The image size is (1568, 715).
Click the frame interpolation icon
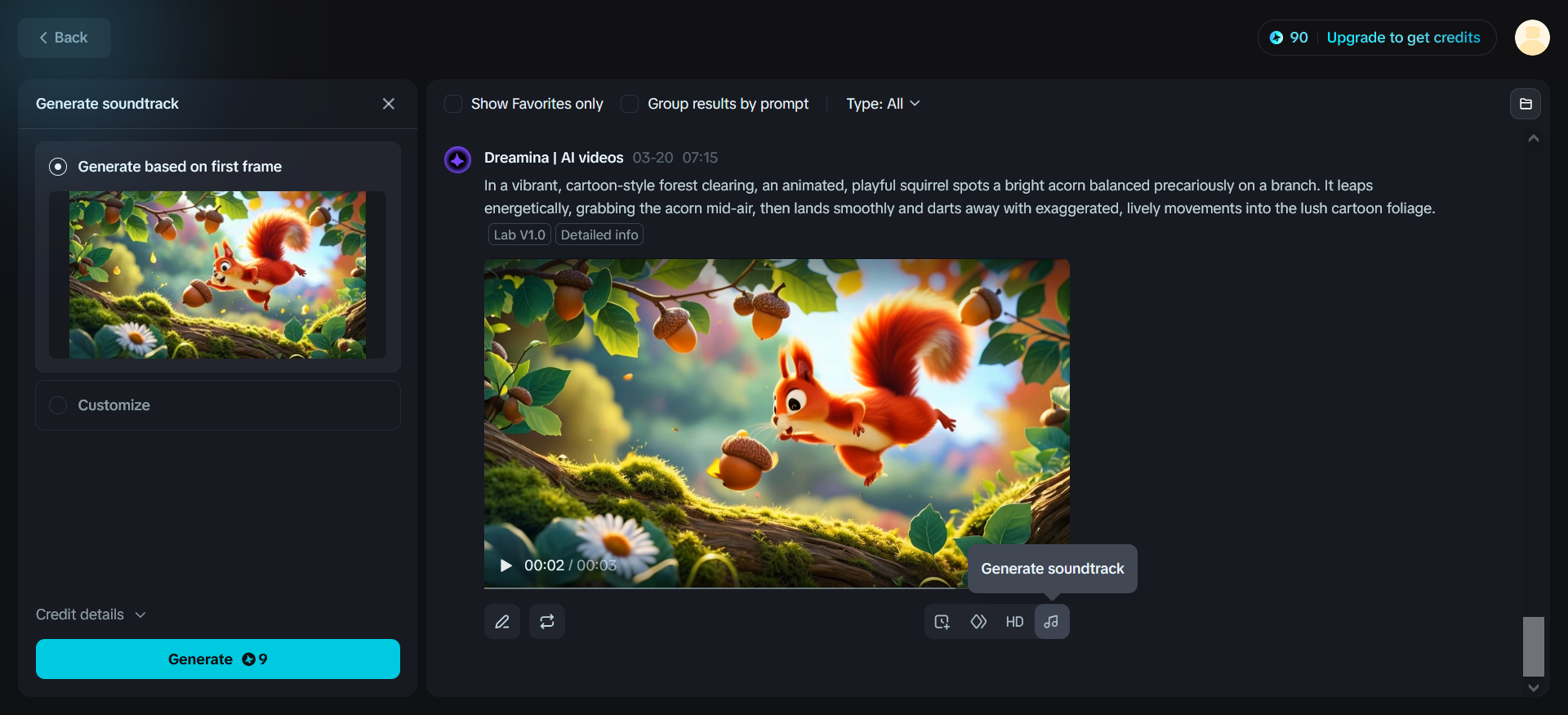[x=978, y=622]
